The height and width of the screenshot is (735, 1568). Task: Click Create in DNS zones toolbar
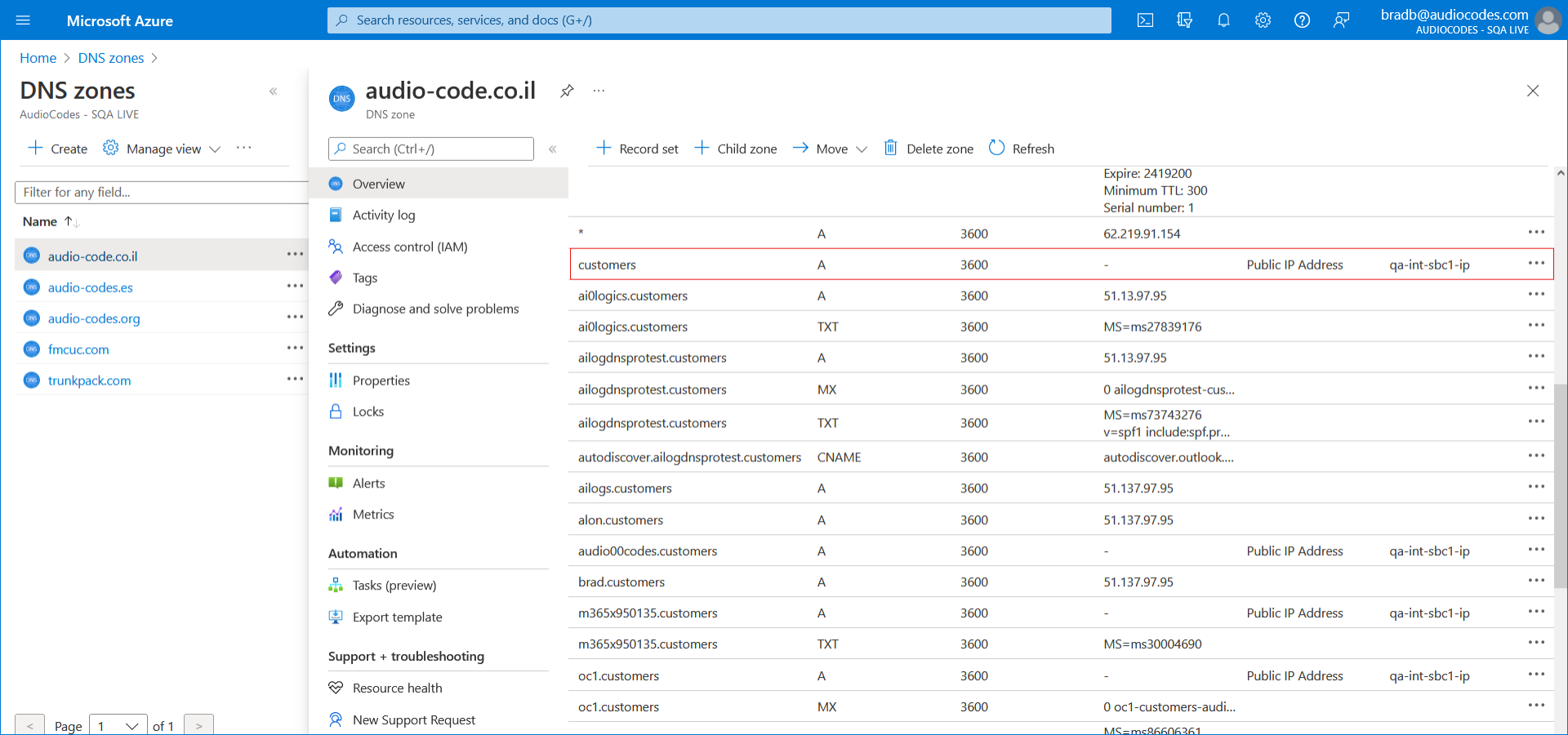pyautogui.click(x=58, y=149)
